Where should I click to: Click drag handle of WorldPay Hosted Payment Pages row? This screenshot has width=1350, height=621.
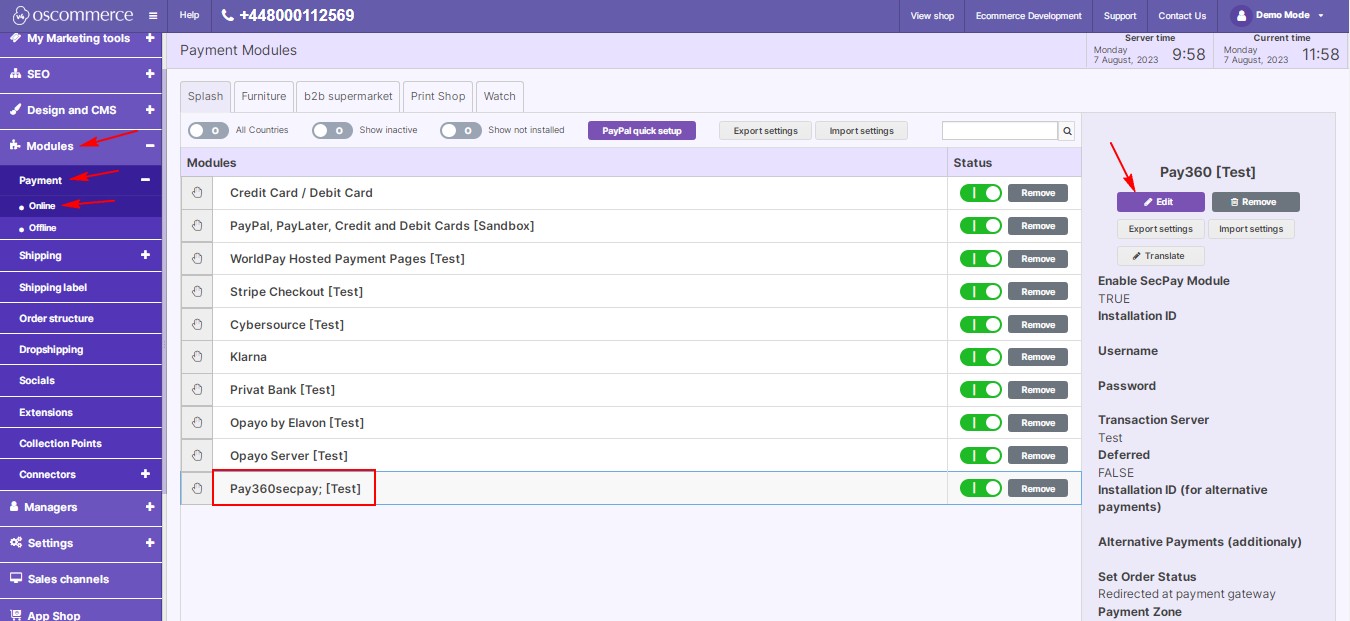click(x=197, y=259)
